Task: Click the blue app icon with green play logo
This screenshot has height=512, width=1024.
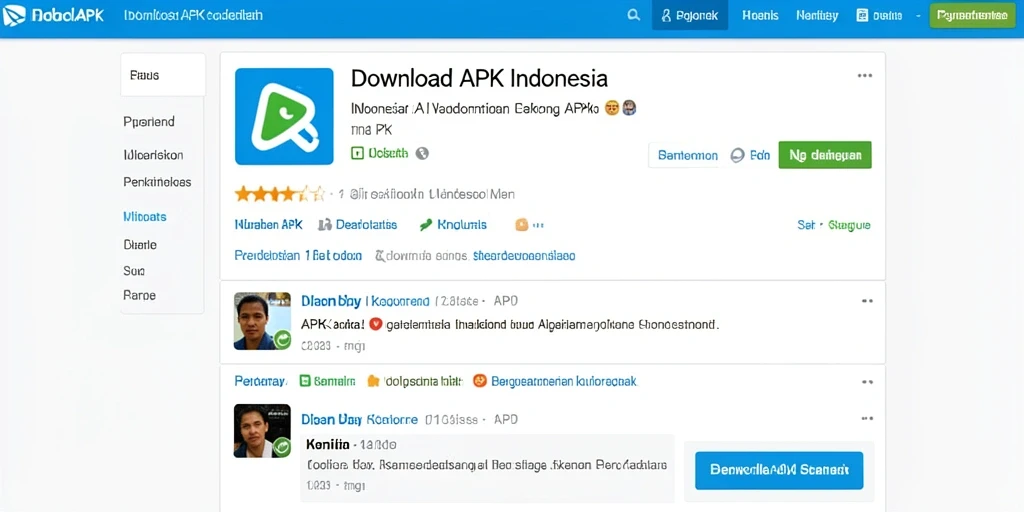Action: (x=284, y=116)
